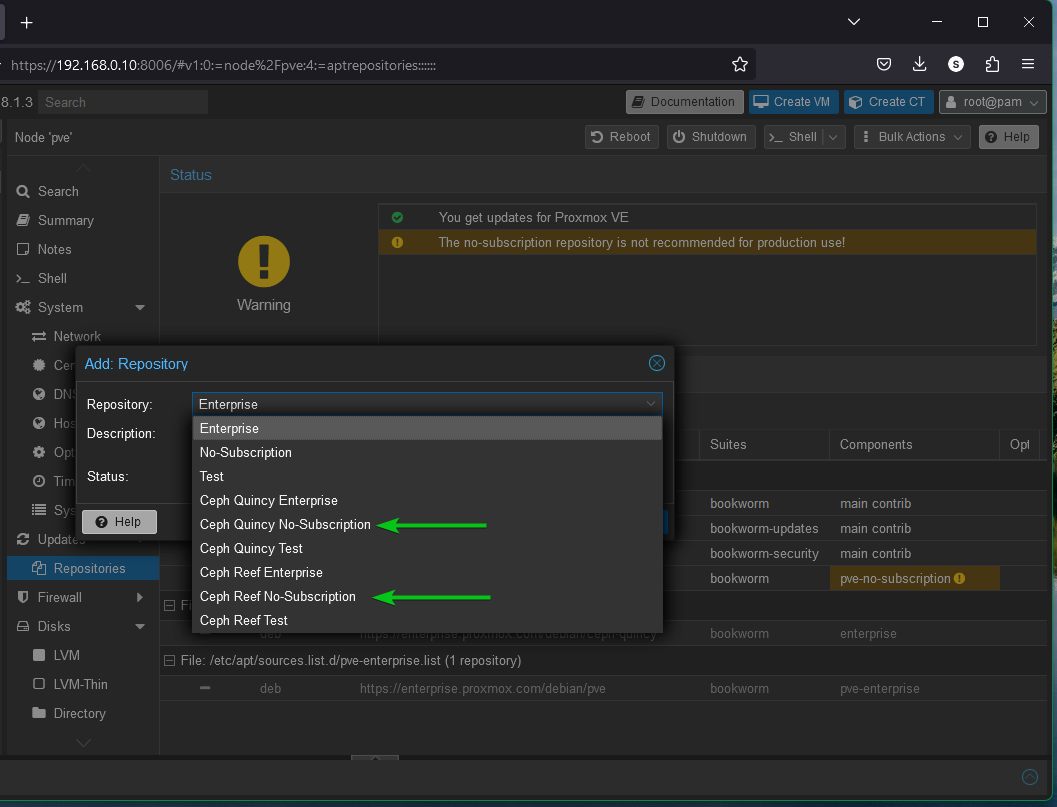Open the node Shell button
Screen dimensions: 1057x807
click(x=794, y=137)
